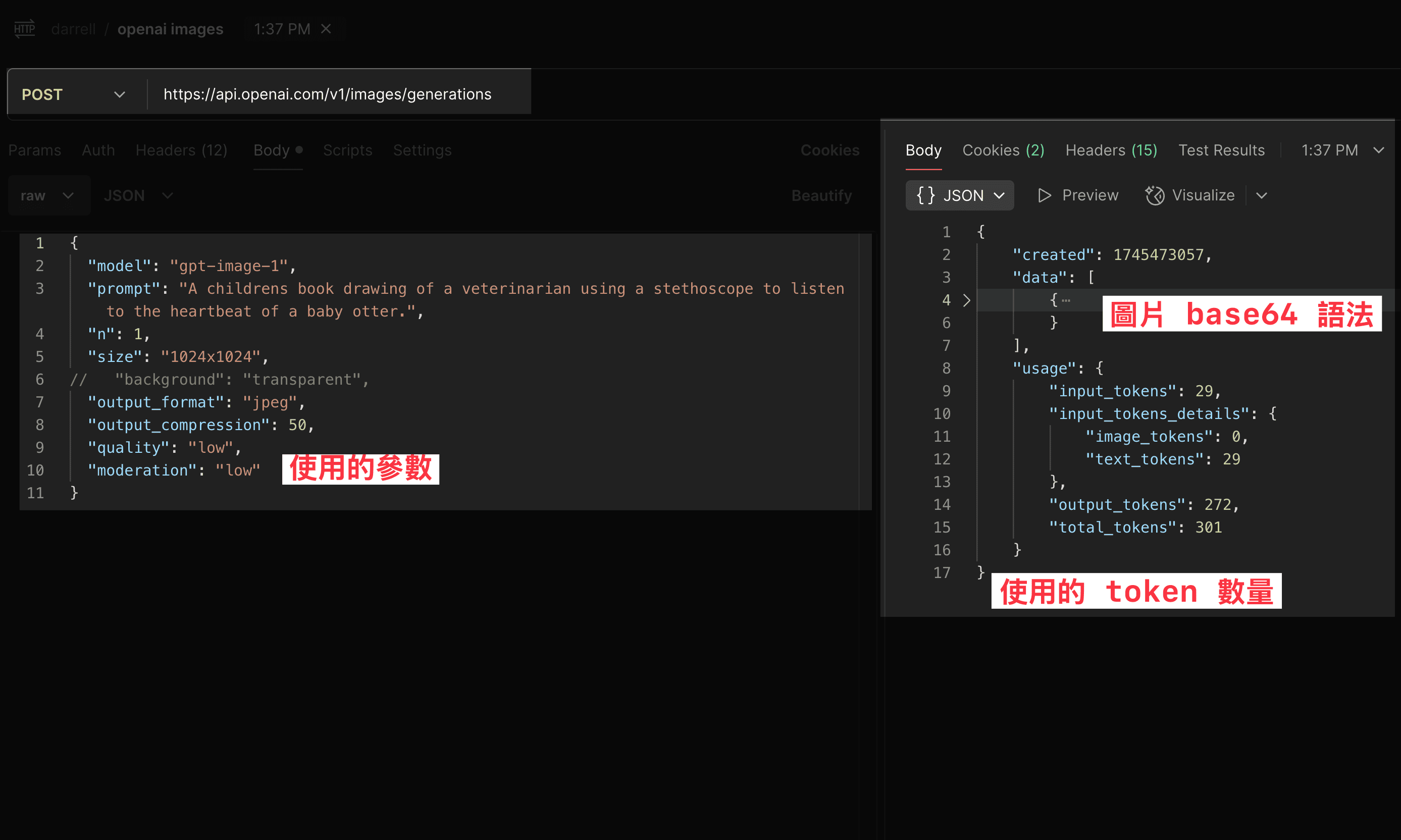Open the response viewer JSON format dropdown

tap(999, 195)
